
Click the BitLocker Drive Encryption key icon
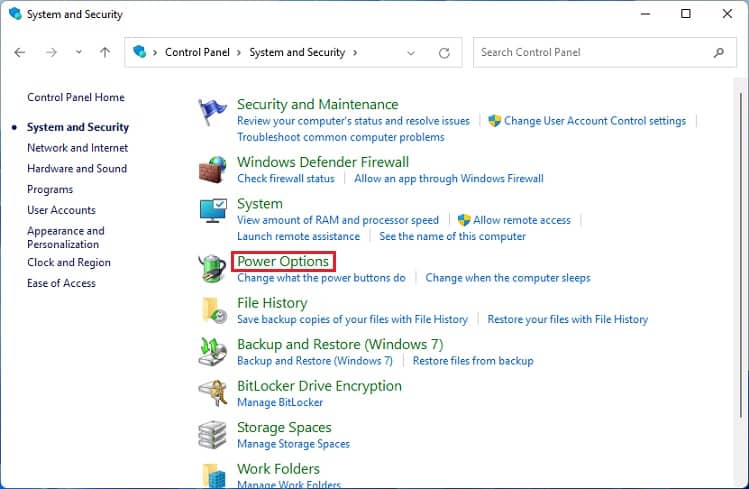point(213,393)
